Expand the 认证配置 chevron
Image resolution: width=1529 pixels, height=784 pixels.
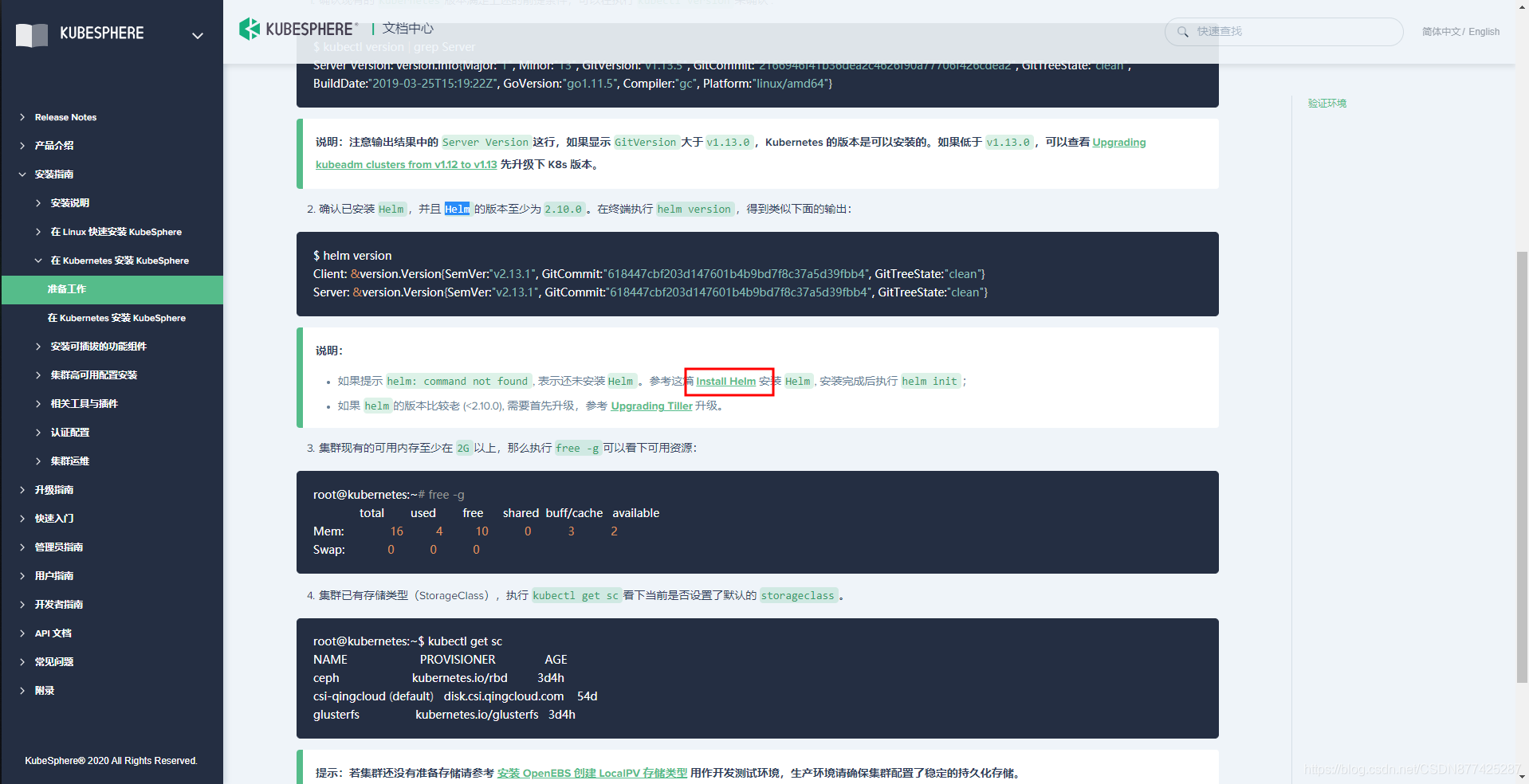tap(38, 433)
